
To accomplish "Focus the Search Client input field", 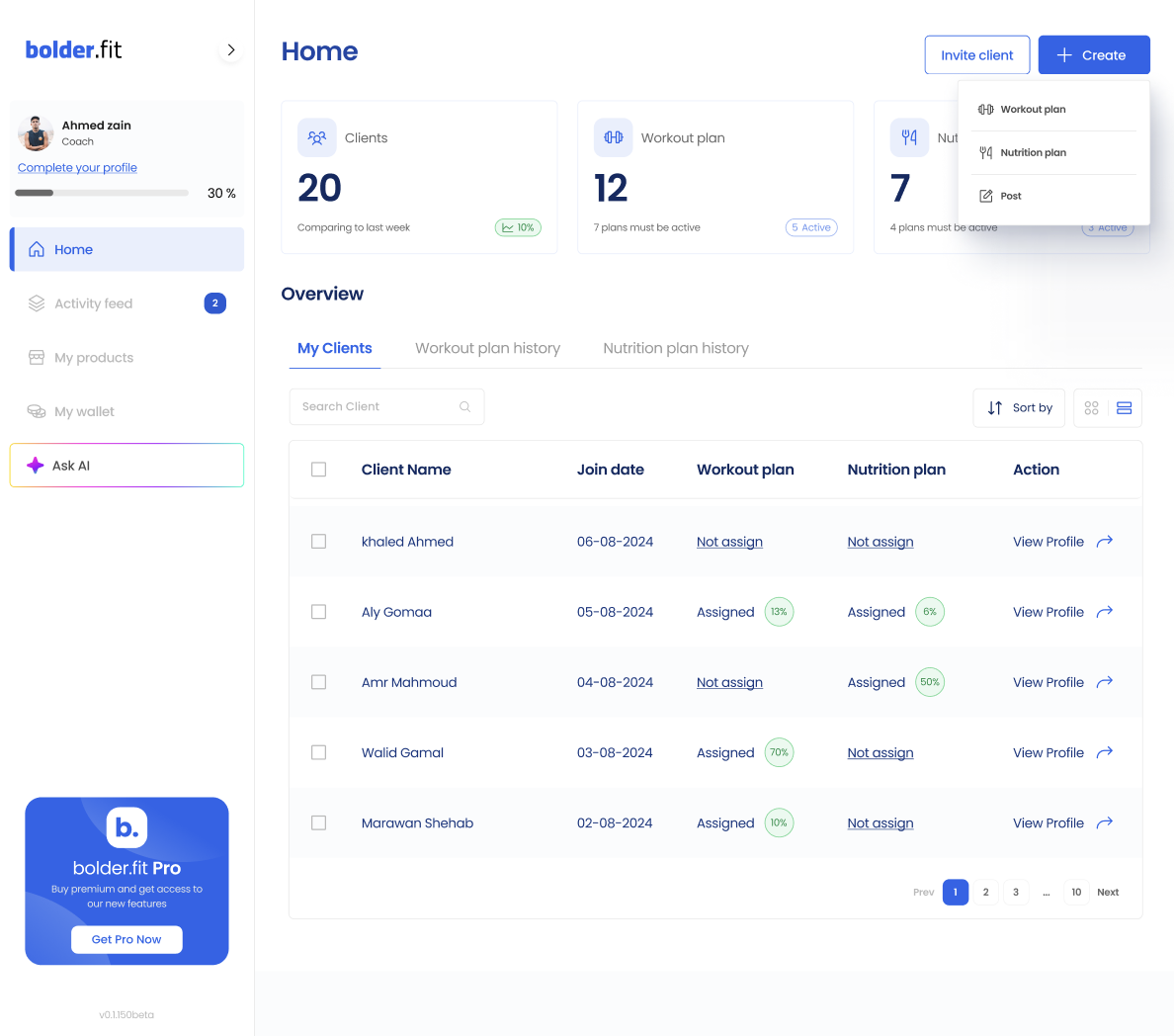I will point(376,407).
